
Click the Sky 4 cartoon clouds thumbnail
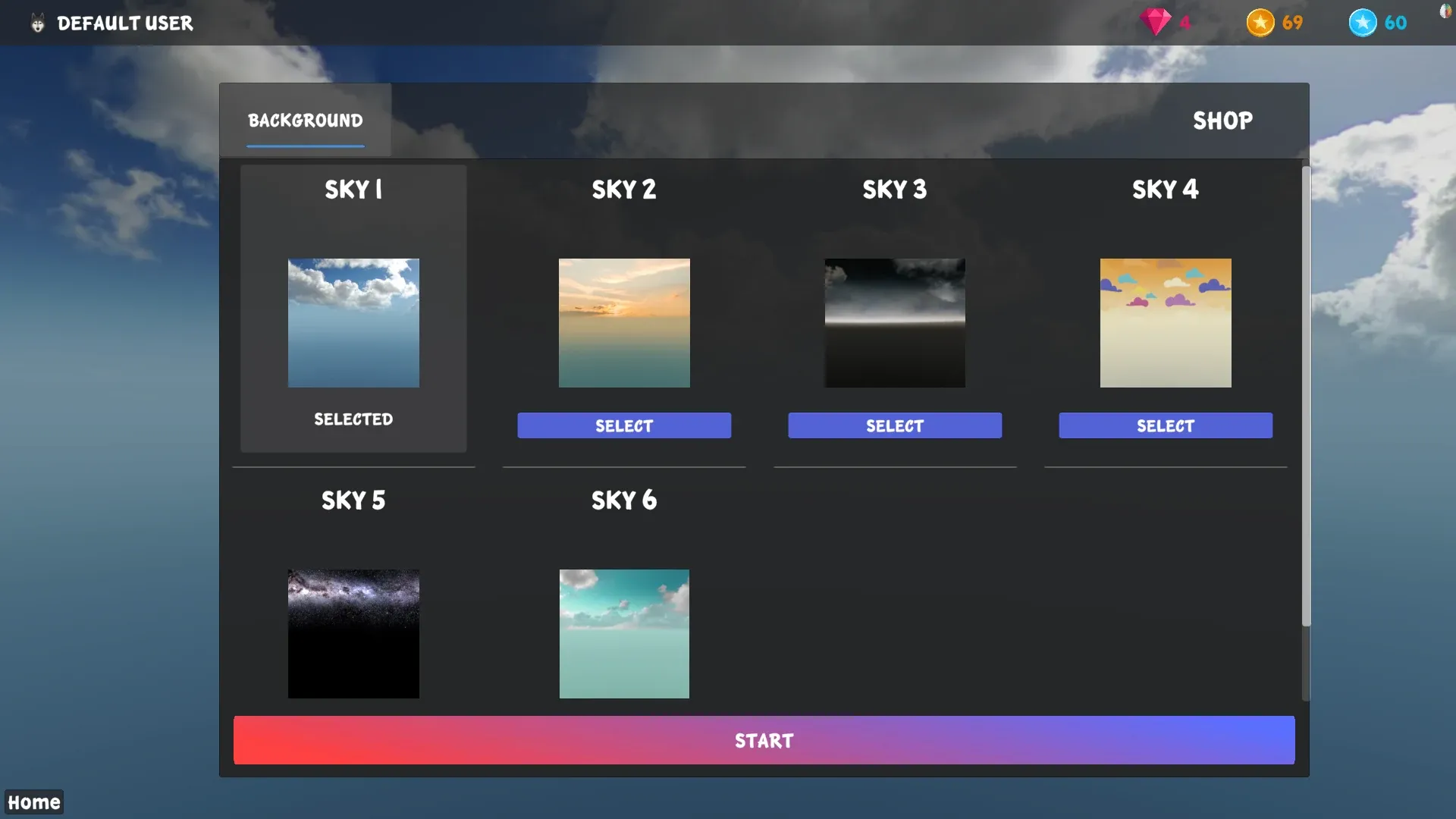1166,323
